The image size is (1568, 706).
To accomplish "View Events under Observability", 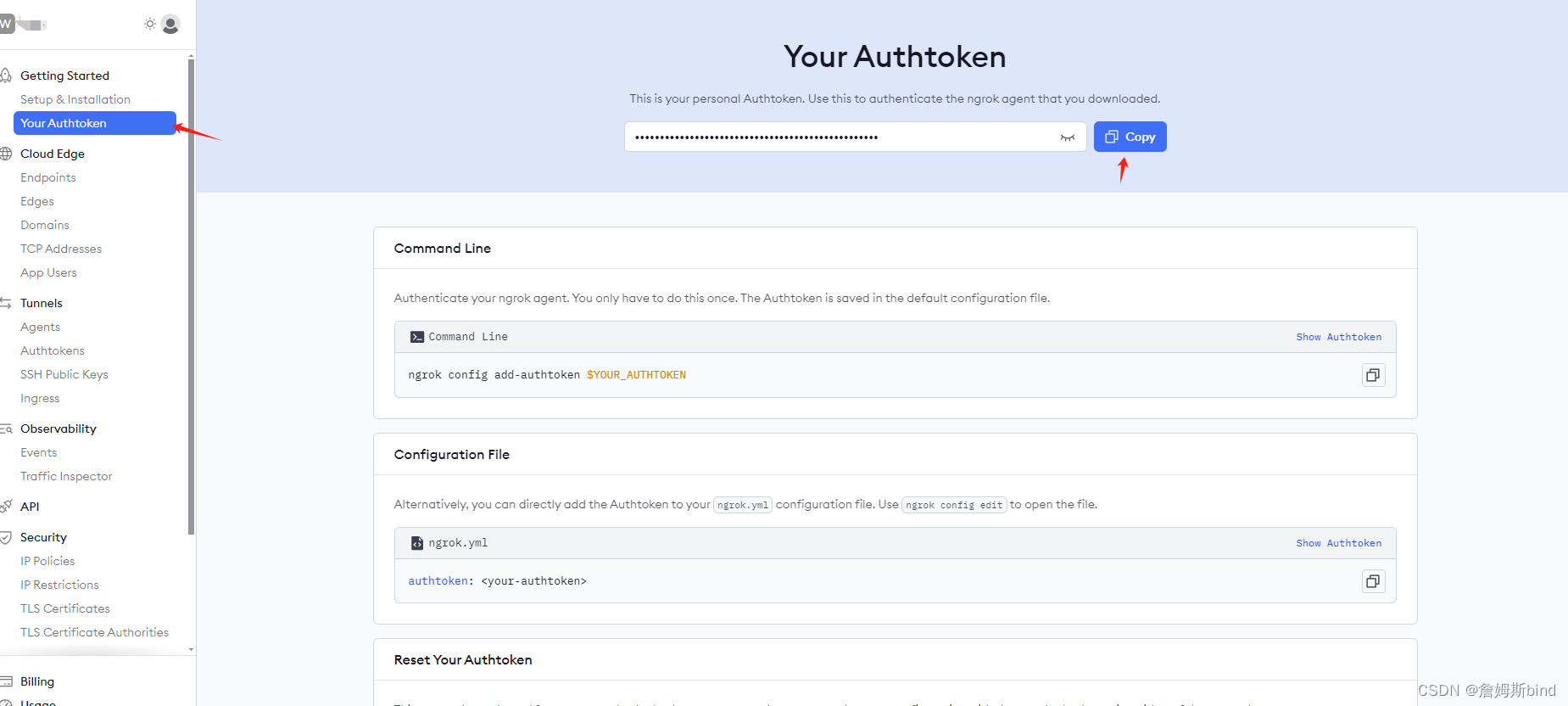I will pos(39,452).
